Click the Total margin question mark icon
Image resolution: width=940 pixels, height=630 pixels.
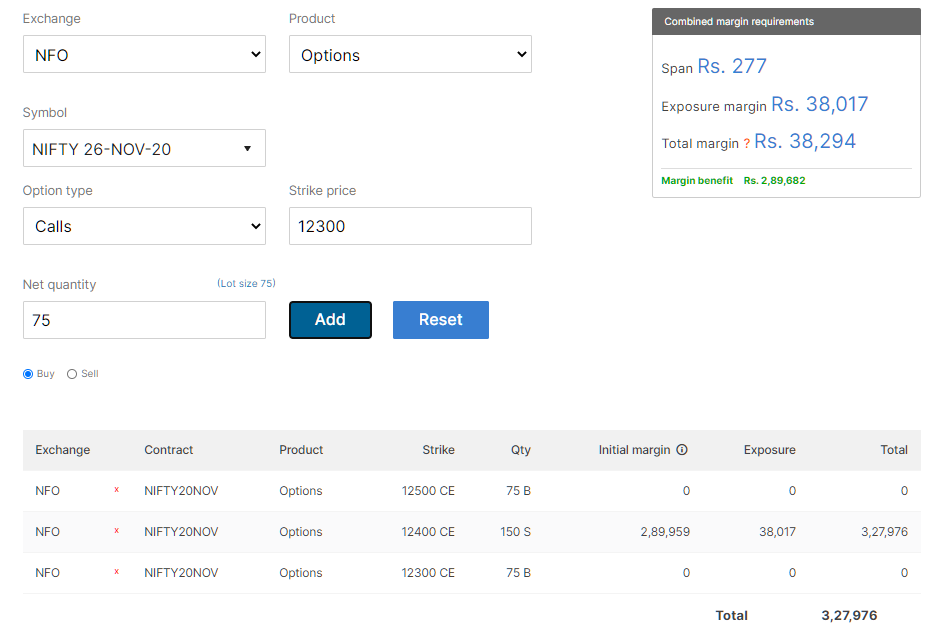tap(746, 144)
